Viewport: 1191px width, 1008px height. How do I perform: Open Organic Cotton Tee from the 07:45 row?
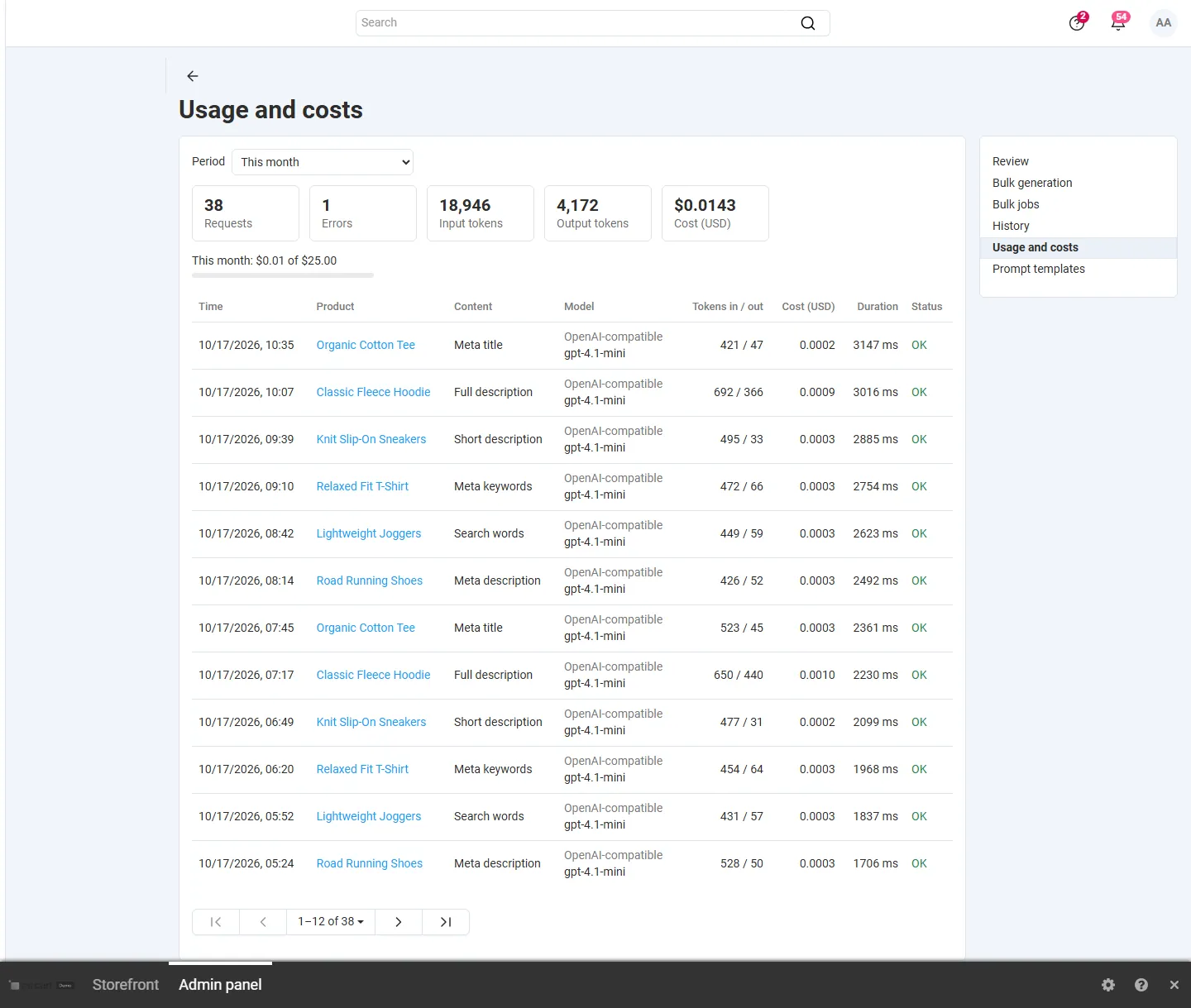tap(366, 628)
